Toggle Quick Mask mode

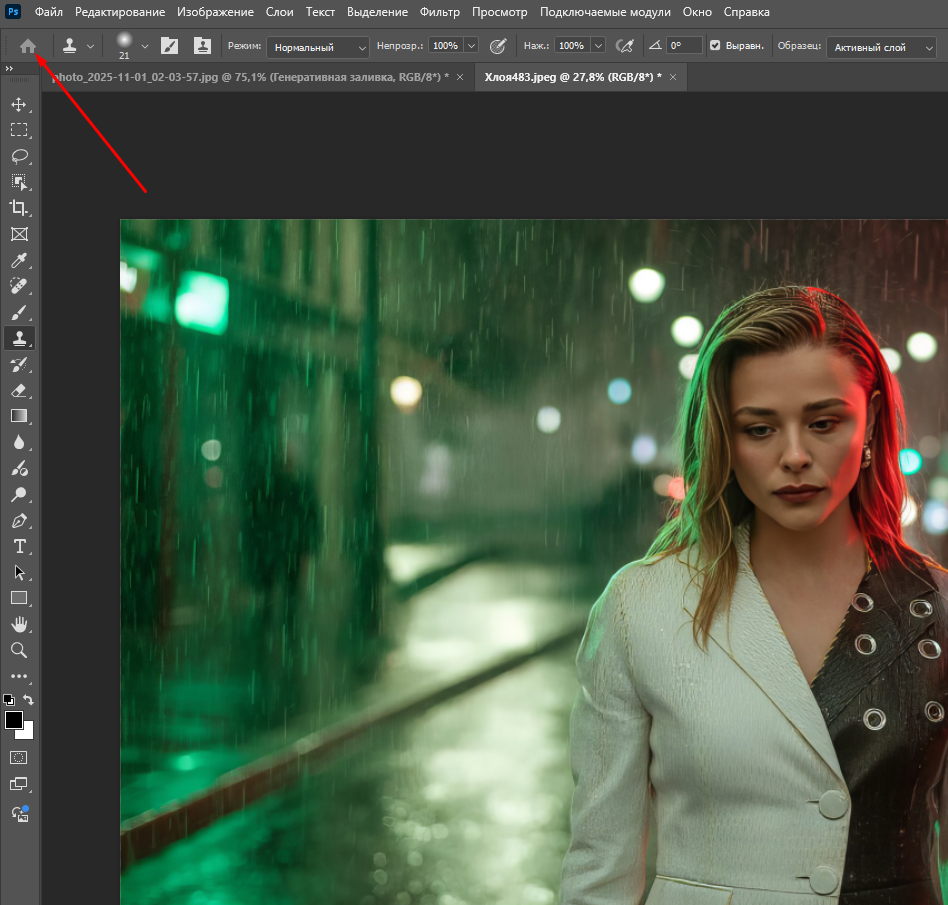coord(19,757)
